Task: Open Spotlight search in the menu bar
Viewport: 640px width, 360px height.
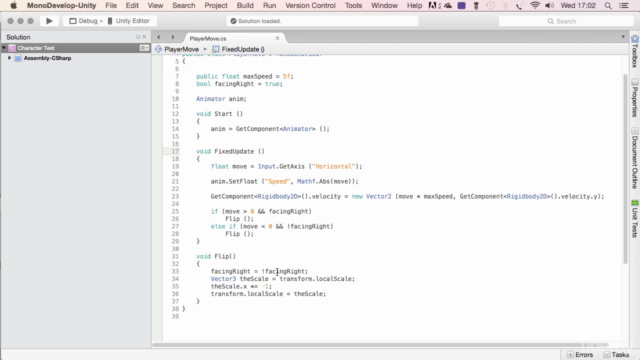Action: coord(608,5)
